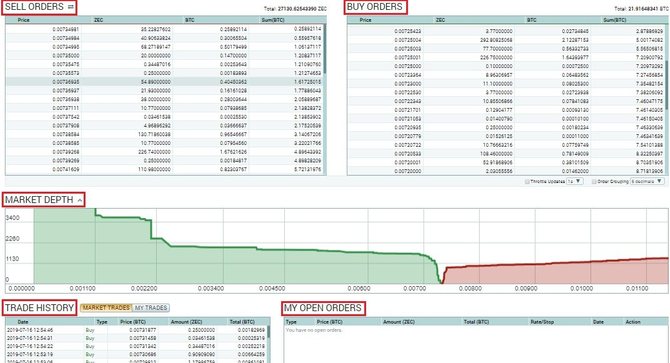
Task: Switch to the MY TRADES tab
Action: pos(151,307)
